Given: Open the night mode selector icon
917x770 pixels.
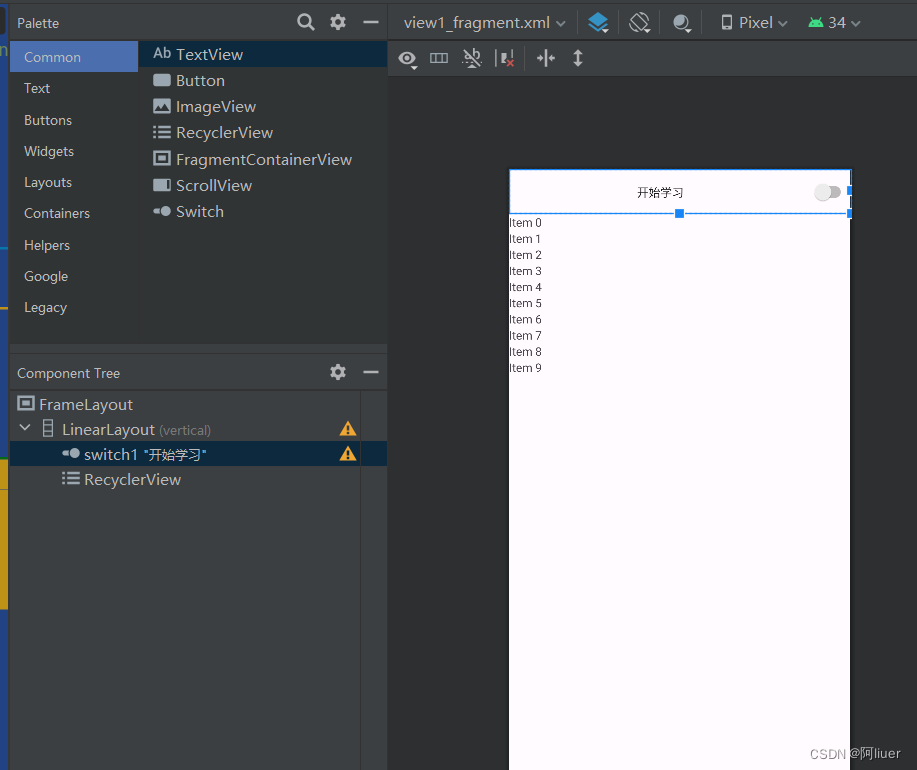Looking at the screenshot, I should coord(682,23).
